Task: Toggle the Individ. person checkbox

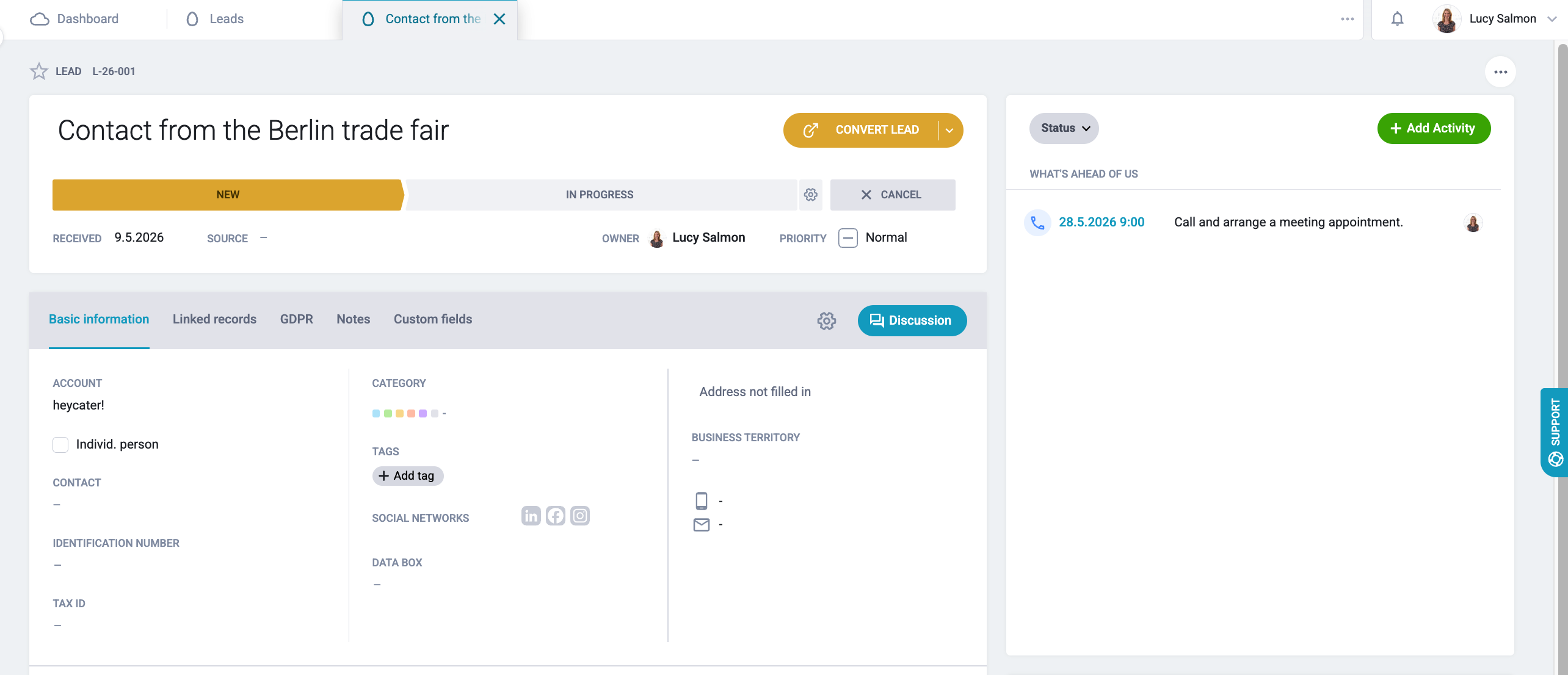Action: tap(60, 444)
